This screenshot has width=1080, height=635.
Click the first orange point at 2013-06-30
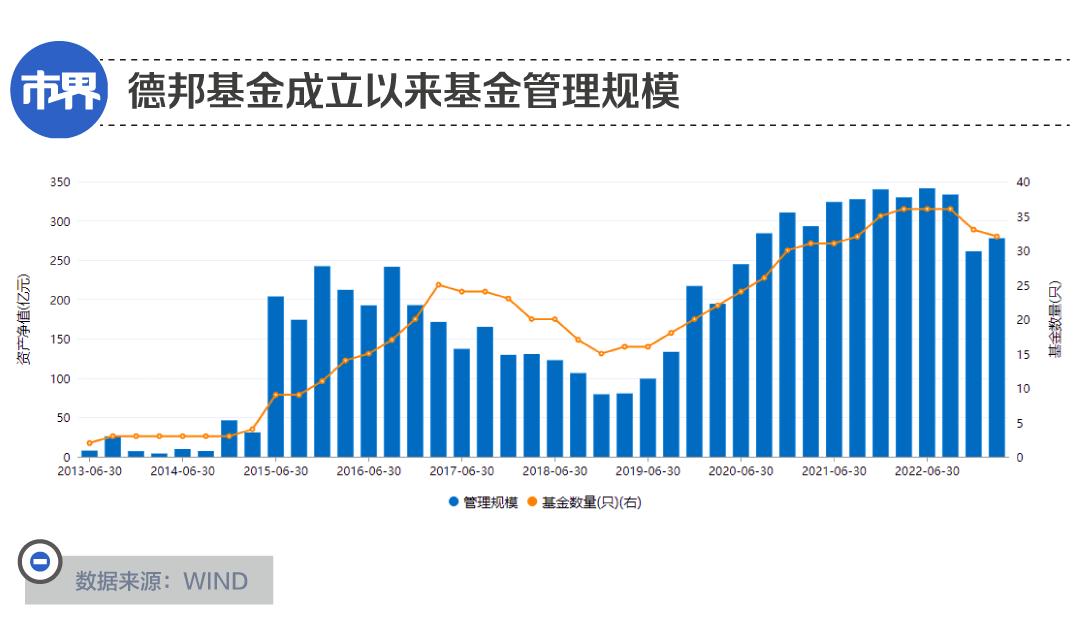[89, 441]
